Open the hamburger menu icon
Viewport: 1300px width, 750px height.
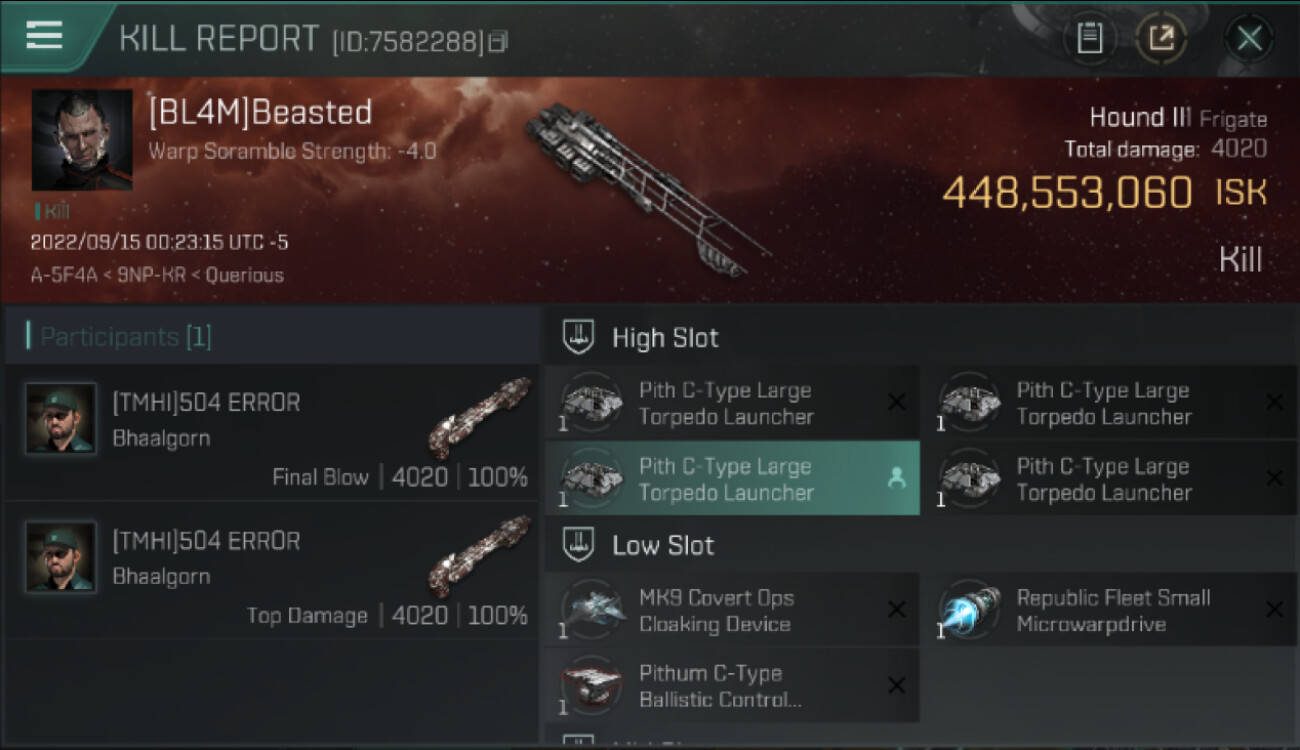click(44, 35)
